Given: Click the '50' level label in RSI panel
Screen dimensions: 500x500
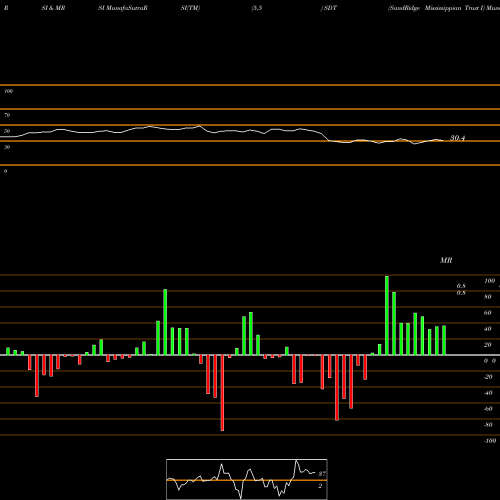Looking at the screenshot, I should click(x=7, y=131).
